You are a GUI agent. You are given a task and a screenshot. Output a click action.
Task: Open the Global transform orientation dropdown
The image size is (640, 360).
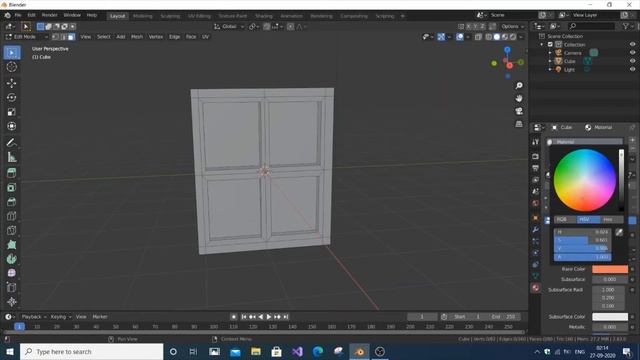[x=229, y=27]
